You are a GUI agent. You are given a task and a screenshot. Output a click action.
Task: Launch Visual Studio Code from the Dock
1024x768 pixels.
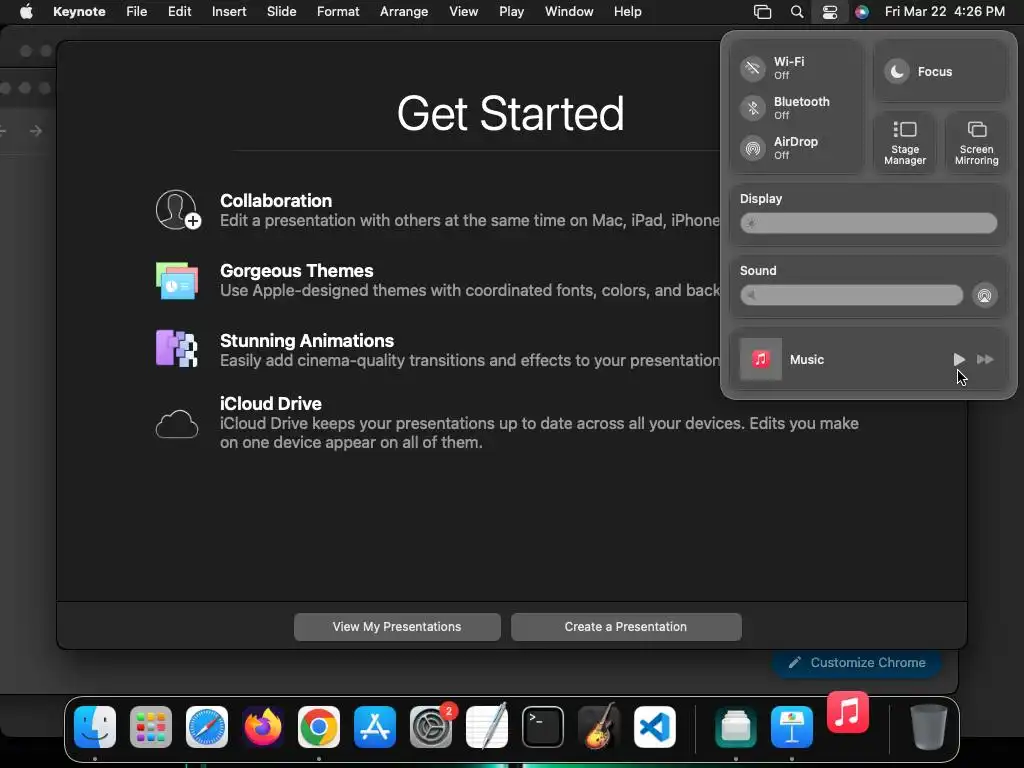pos(654,727)
